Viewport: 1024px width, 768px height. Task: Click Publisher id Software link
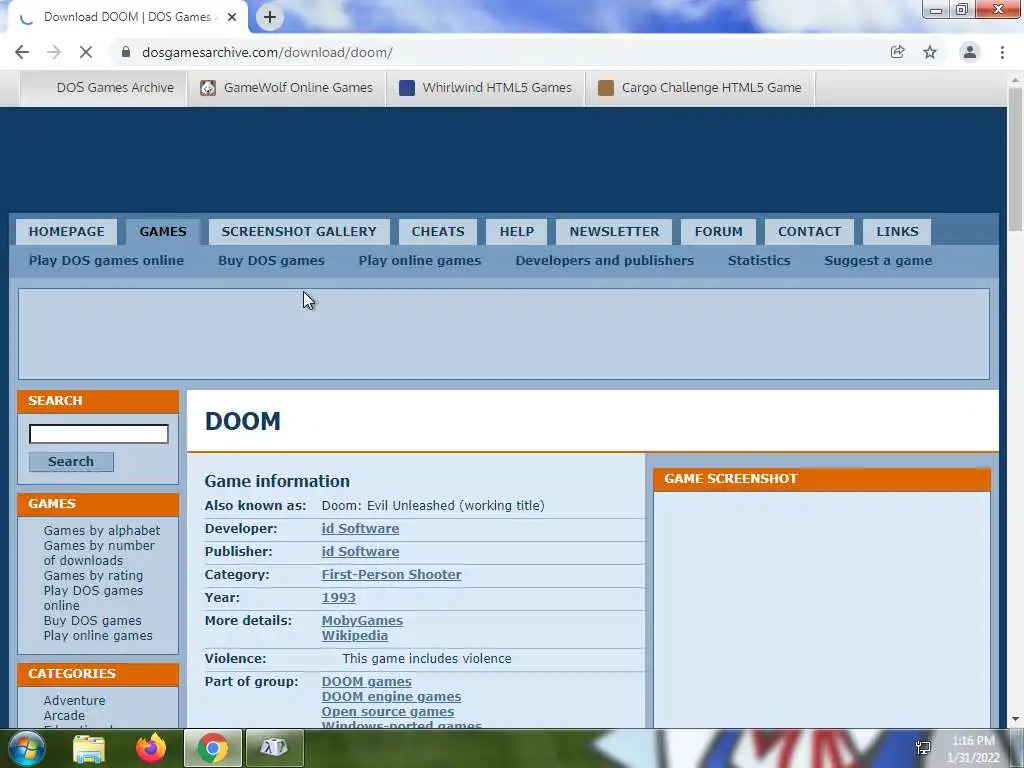(360, 551)
